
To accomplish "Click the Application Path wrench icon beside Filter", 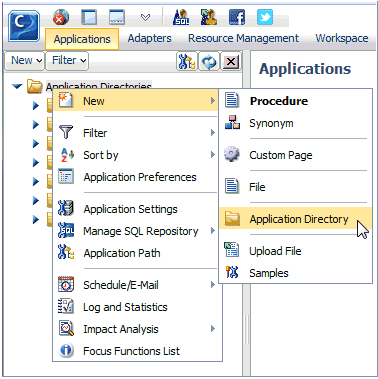I will tap(187, 61).
